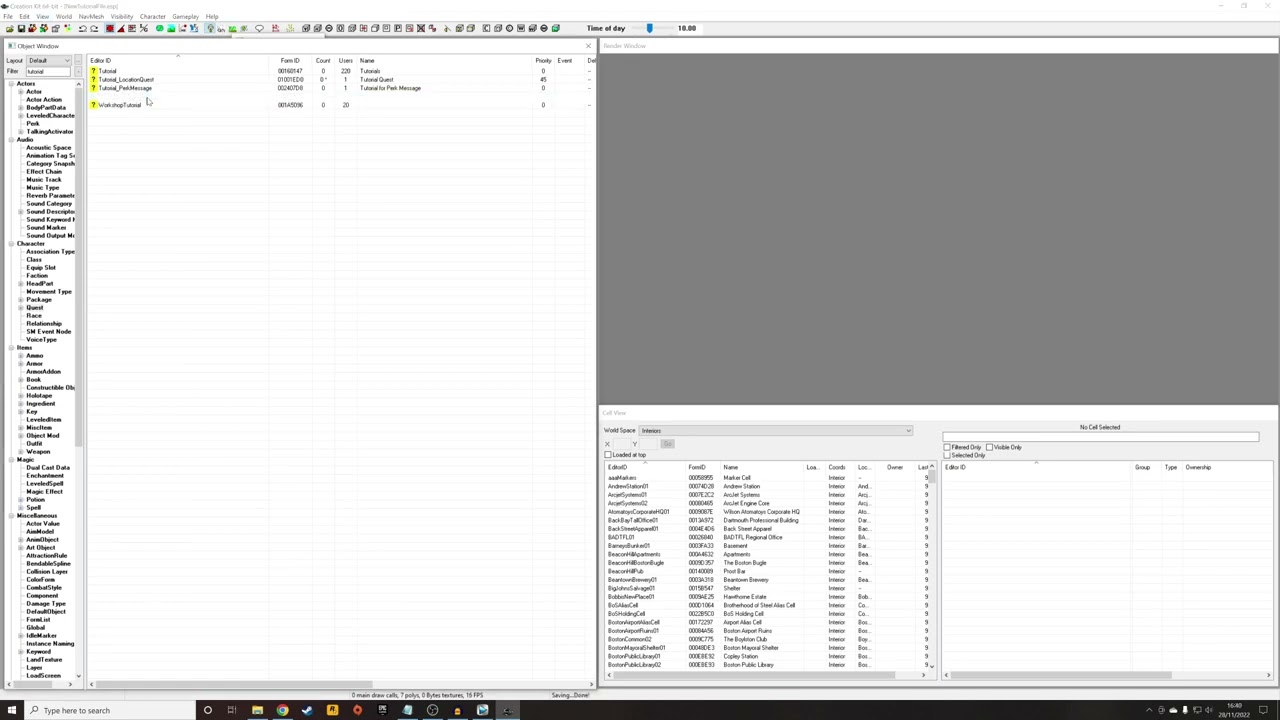
Task: Open the File menu
Action: coord(8,17)
